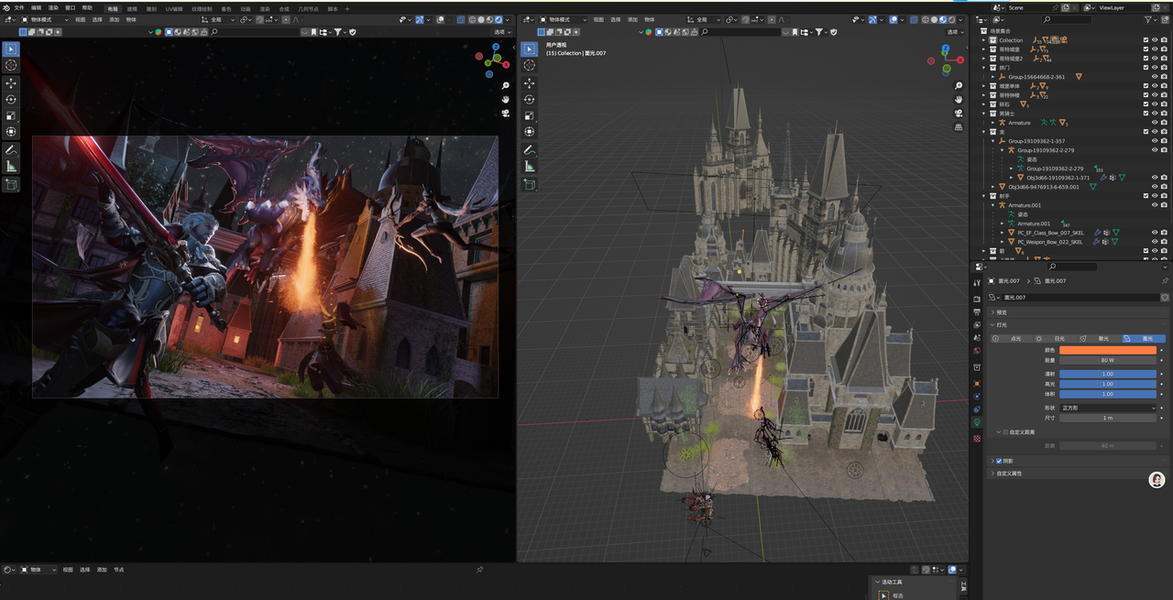This screenshot has width=1173, height=600.
Task: Select the Measure tool in left viewport
Action: (11, 166)
